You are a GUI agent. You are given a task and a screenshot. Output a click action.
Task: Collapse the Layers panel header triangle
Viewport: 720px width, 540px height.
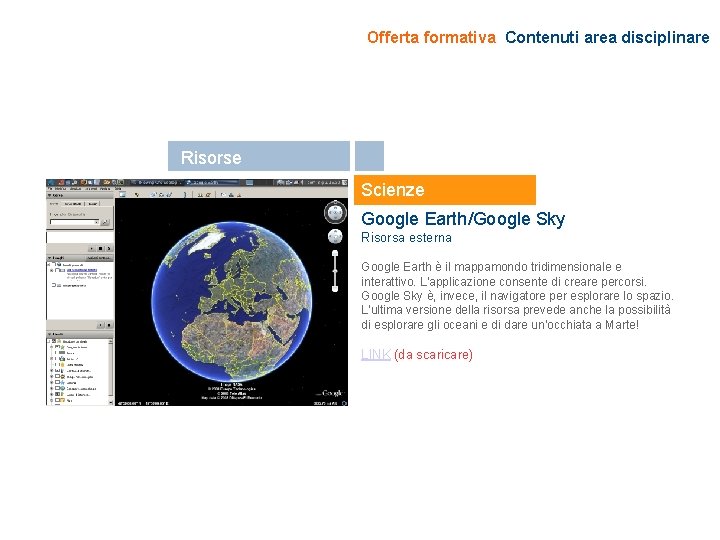click(x=50, y=334)
